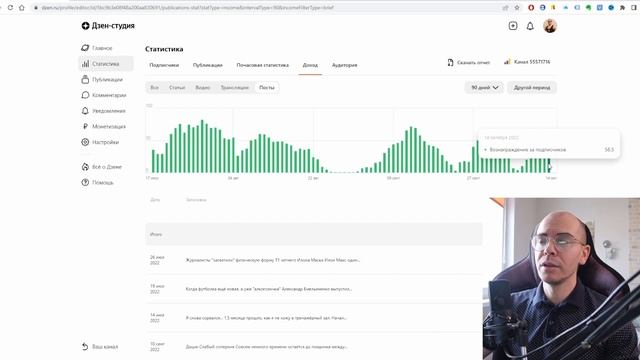Go to Публикации in the left sidebar

click(102, 80)
